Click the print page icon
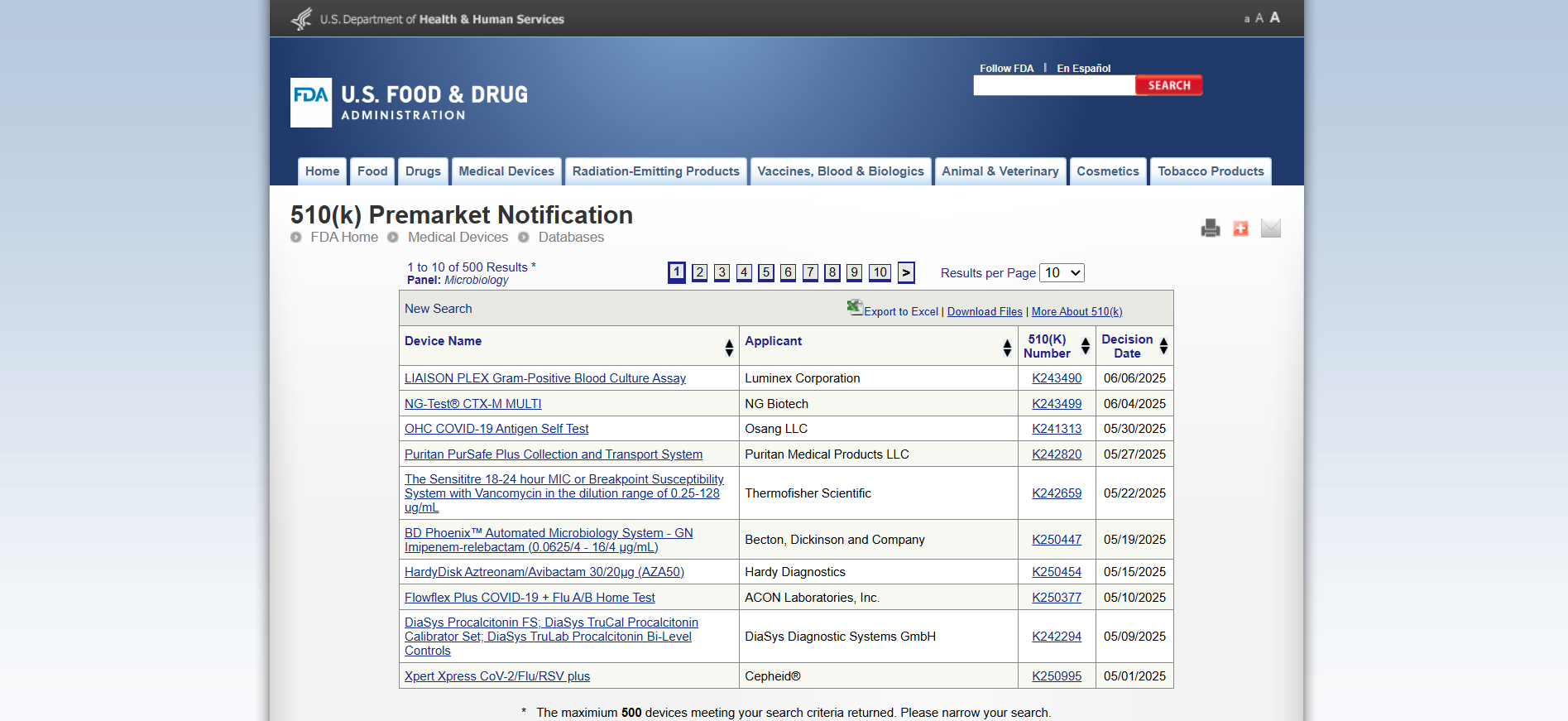The width and height of the screenshot is (1568, 721). pyautogui.click(x=1211, y=228)
